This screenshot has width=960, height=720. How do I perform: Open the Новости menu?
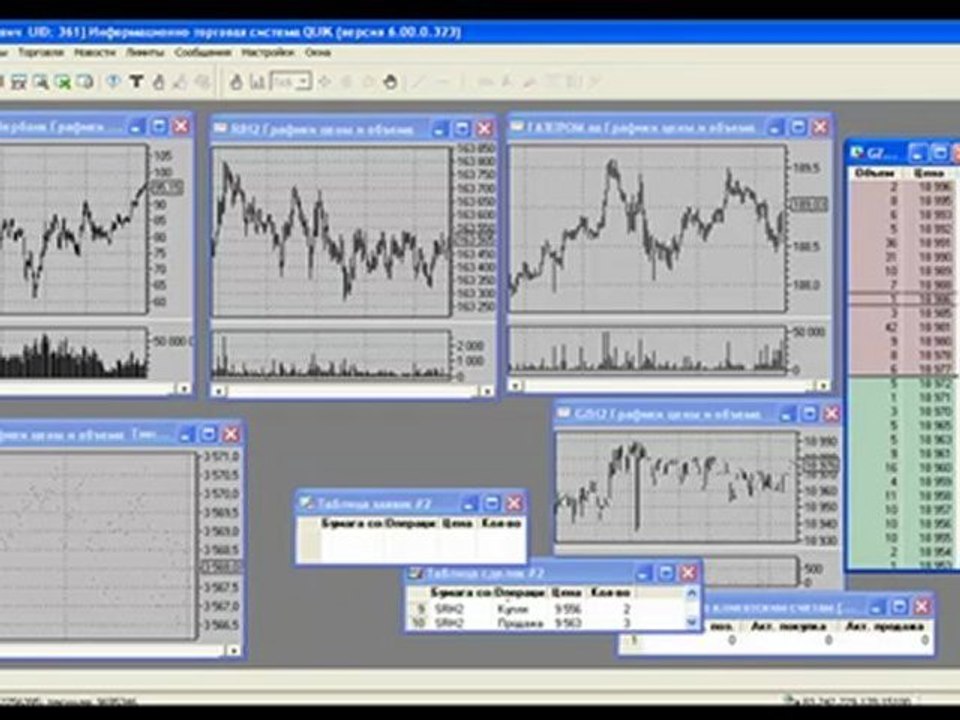[x=95, y=53]
